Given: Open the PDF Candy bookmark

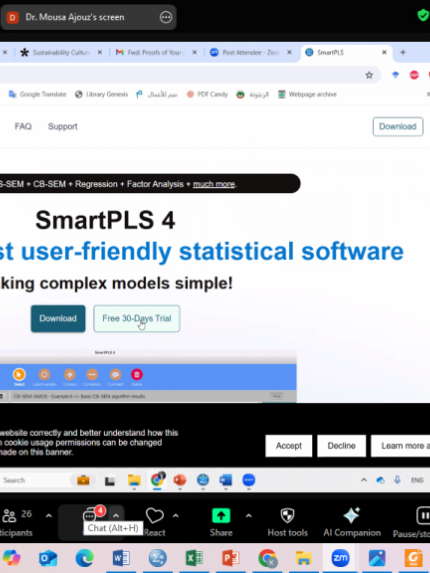Looking at the screenshot, I should pyautogui.click(x=207, y=94).
